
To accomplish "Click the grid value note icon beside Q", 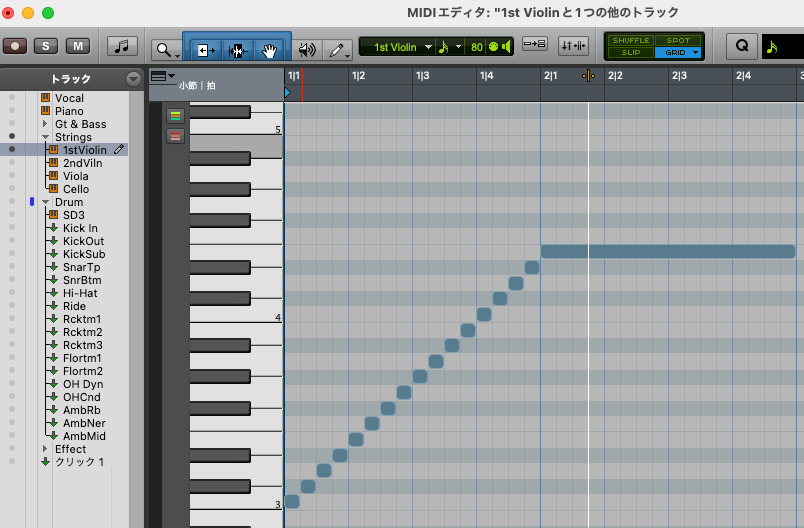I will pos(772,47).
